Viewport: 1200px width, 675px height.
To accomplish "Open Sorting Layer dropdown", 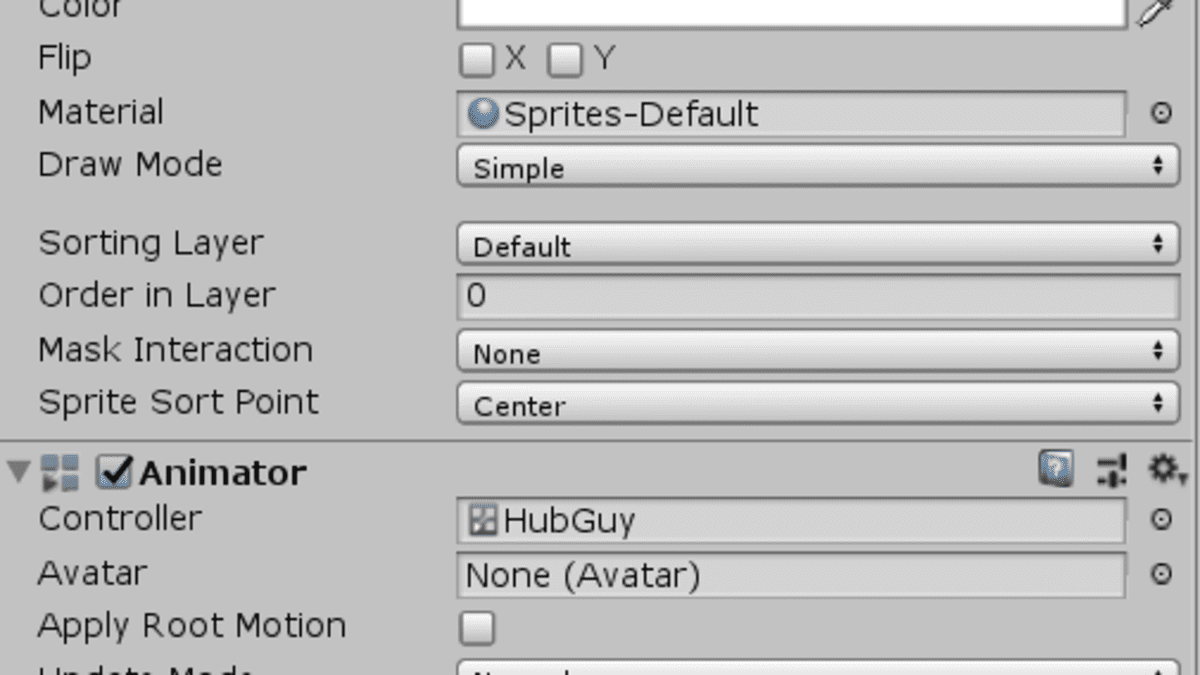I will point(817,245).
